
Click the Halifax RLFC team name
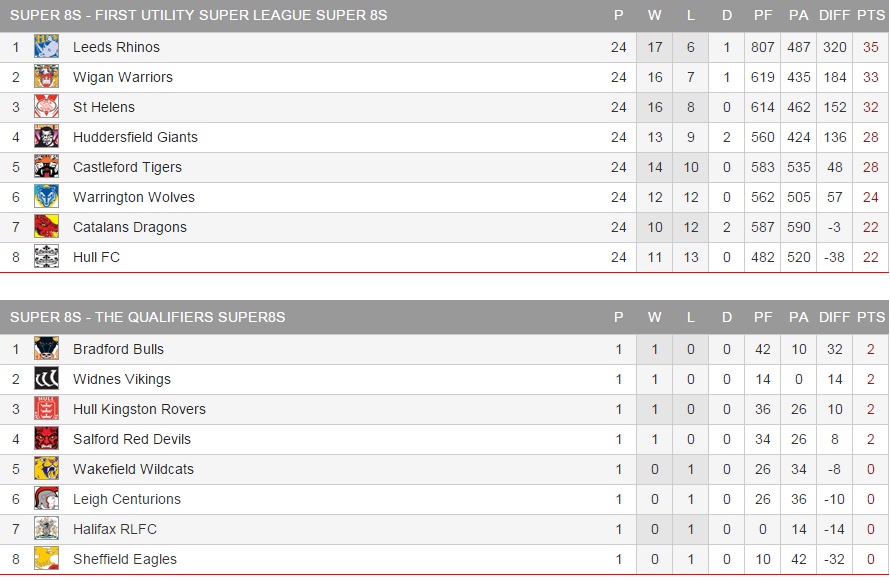(x=114, y=529)
